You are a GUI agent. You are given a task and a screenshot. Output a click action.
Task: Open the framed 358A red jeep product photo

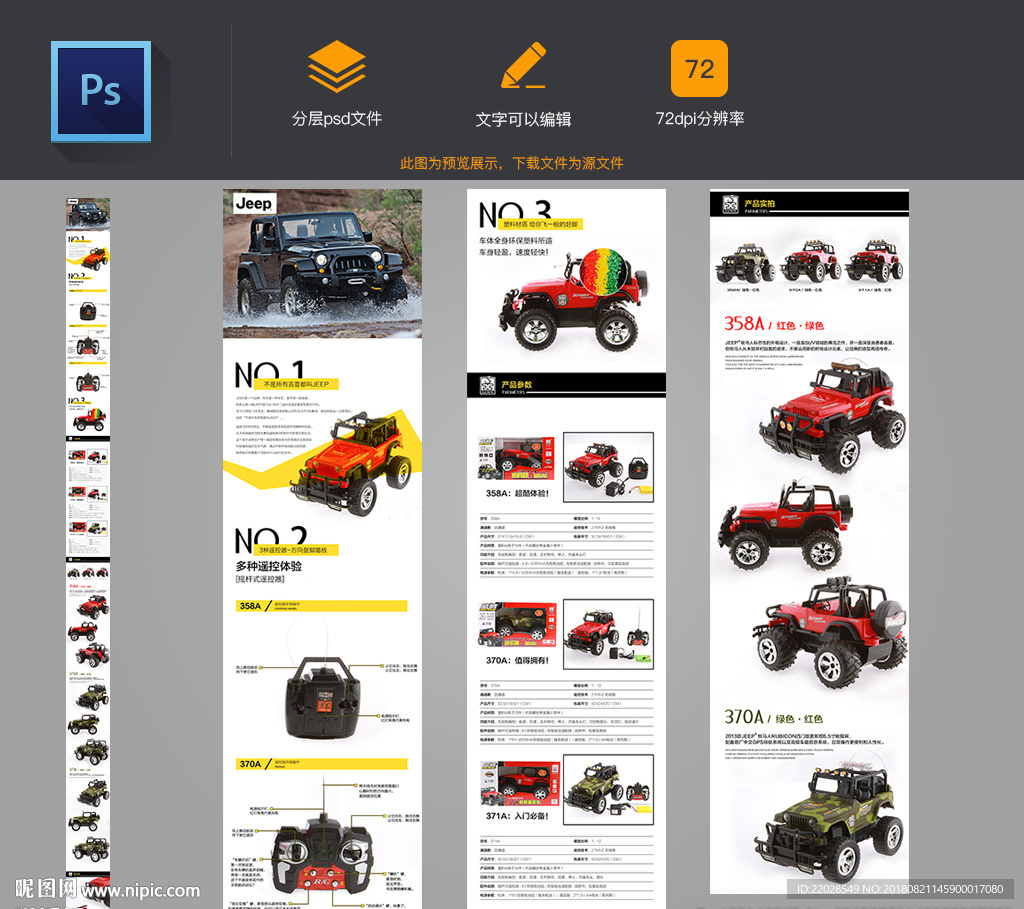click(608, 467)
